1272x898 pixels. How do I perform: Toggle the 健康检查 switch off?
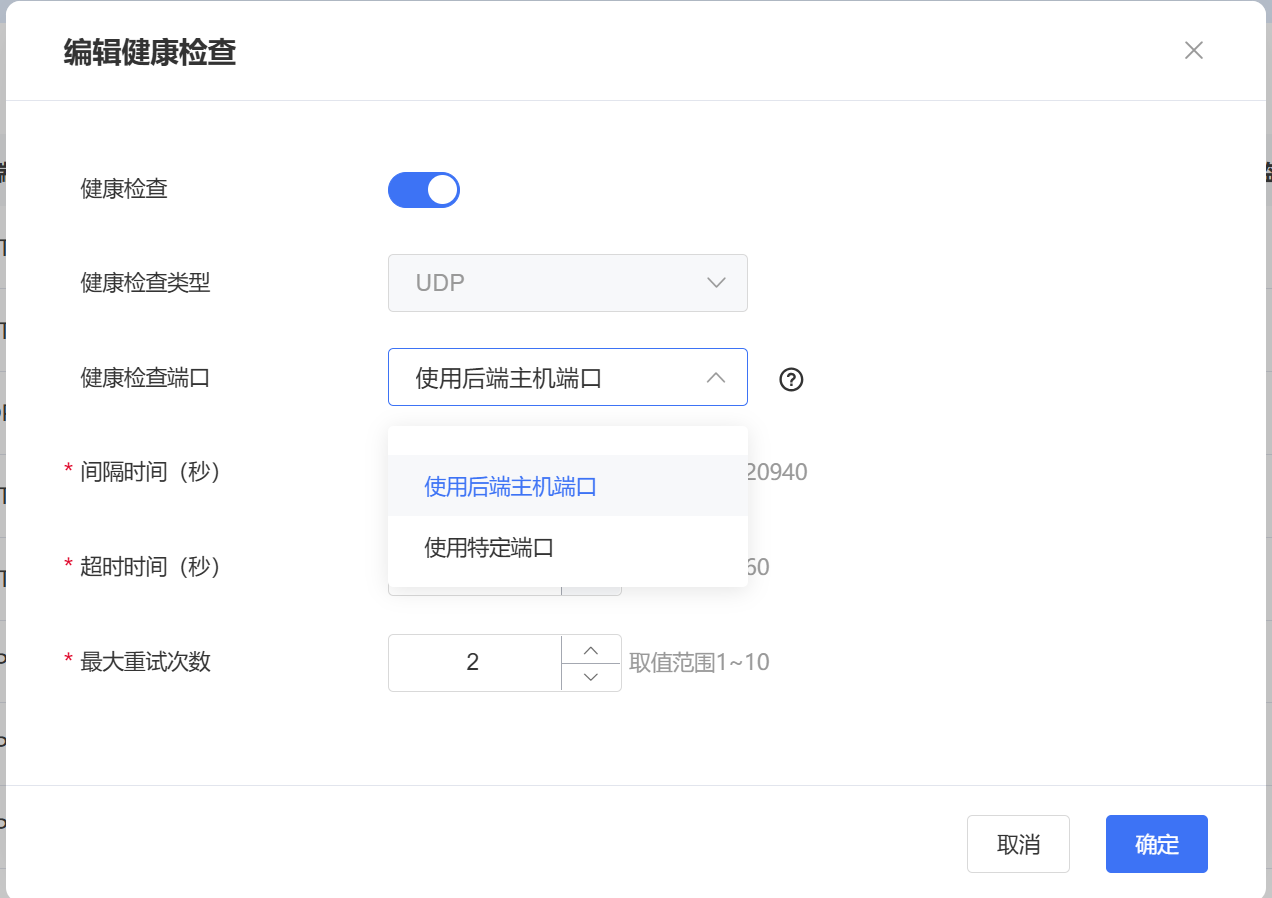click(x=424, y=189)
